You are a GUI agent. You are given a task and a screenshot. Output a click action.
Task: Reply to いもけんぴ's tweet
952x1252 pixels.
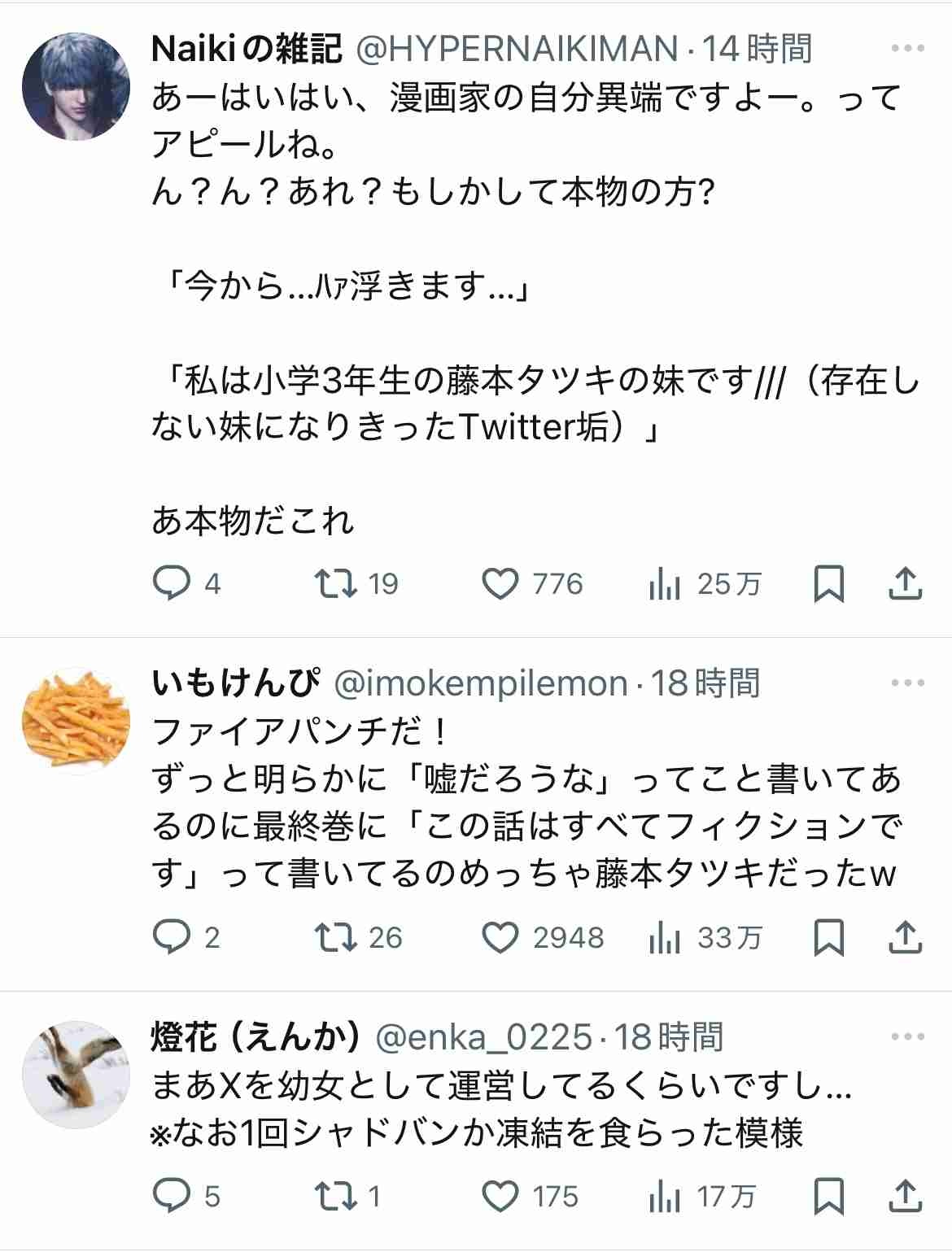tap(172, 938)
